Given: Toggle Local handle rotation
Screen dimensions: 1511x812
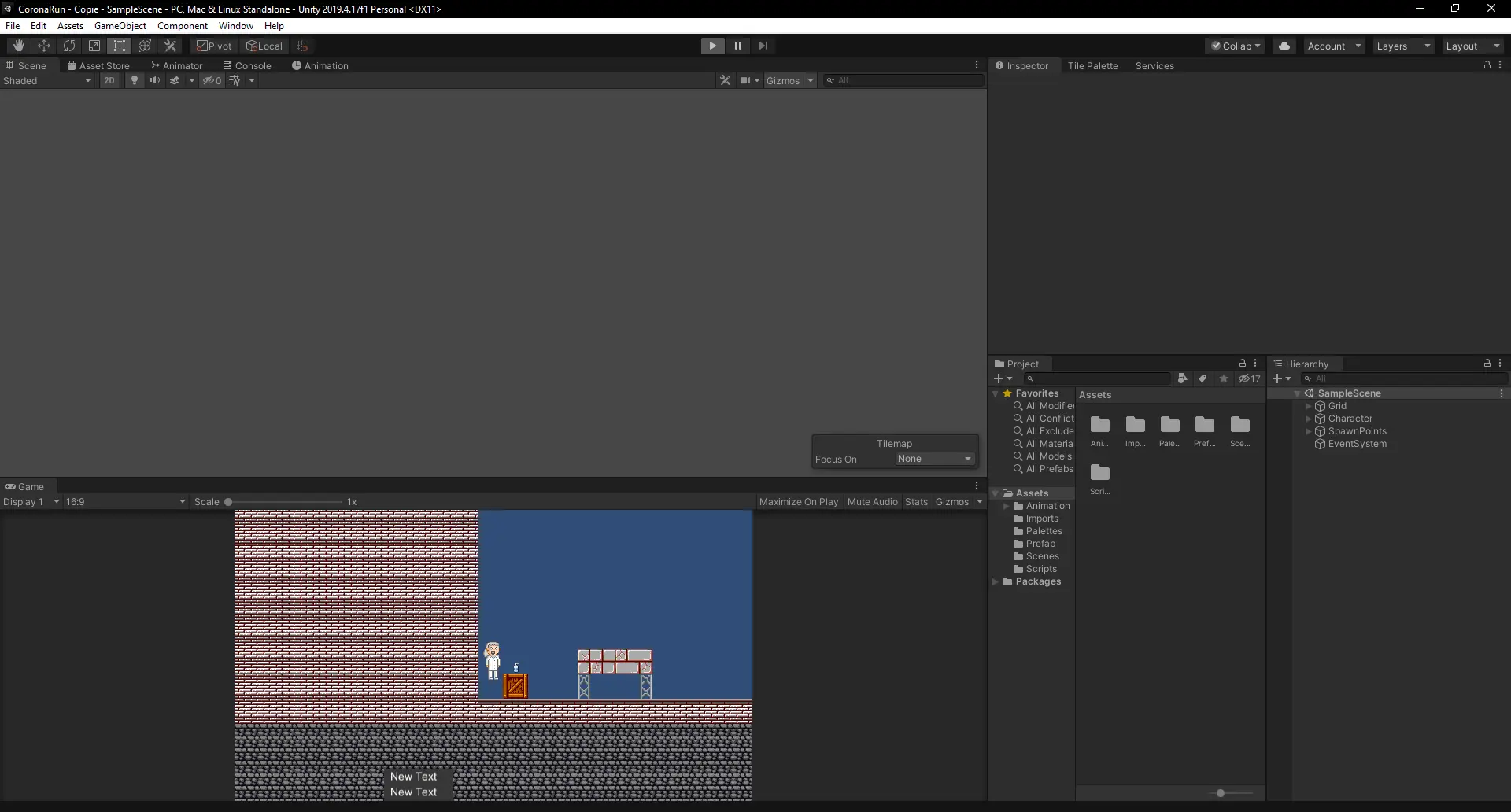Looking at the screenshot, I should coord(264,46).
